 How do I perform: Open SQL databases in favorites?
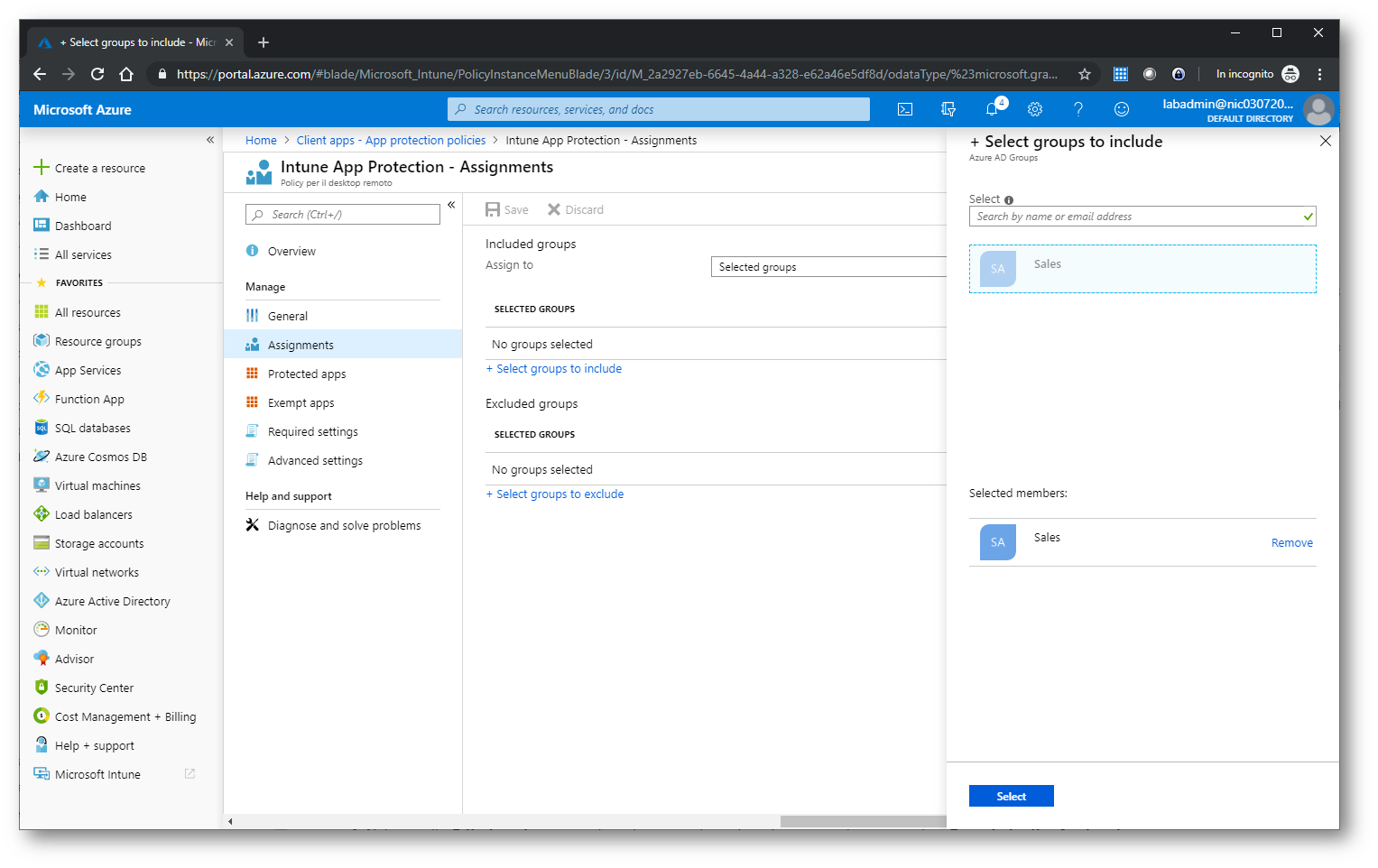[x=93, y=428]
